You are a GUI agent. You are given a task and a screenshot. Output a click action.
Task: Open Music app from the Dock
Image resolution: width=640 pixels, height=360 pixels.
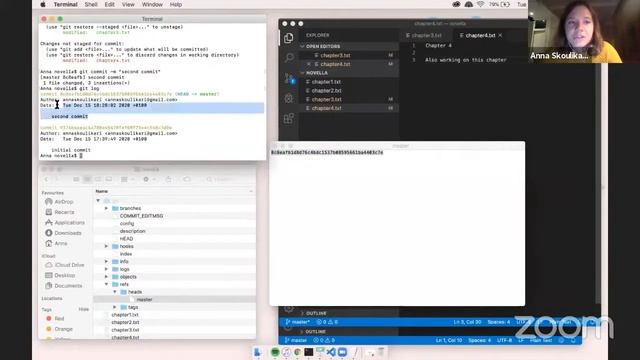(x=287, y=352)
